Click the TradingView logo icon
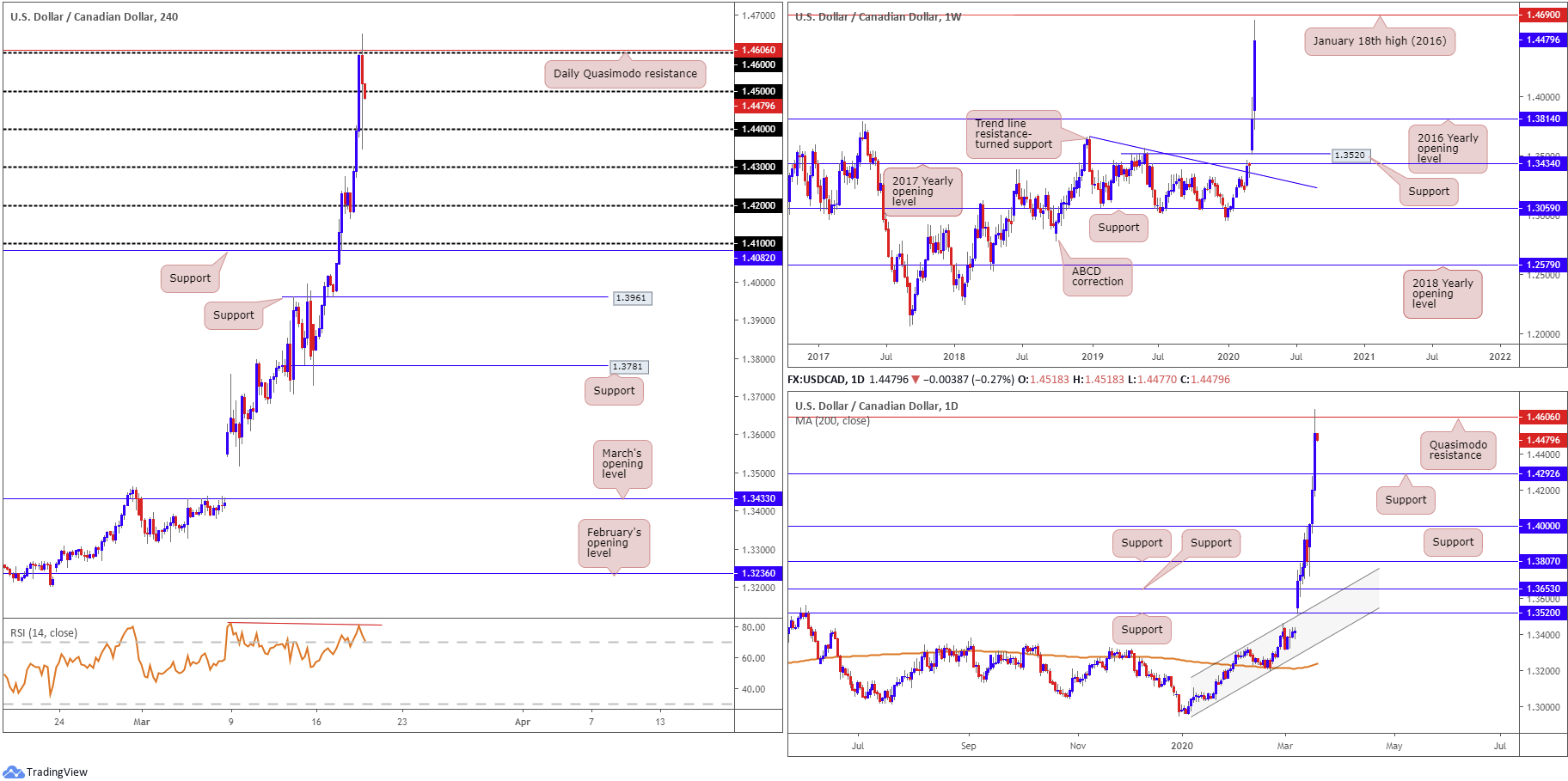Image resolution: width=1568 pixels, height=781 pixels. pyautogui.click(x=13, y=771)
